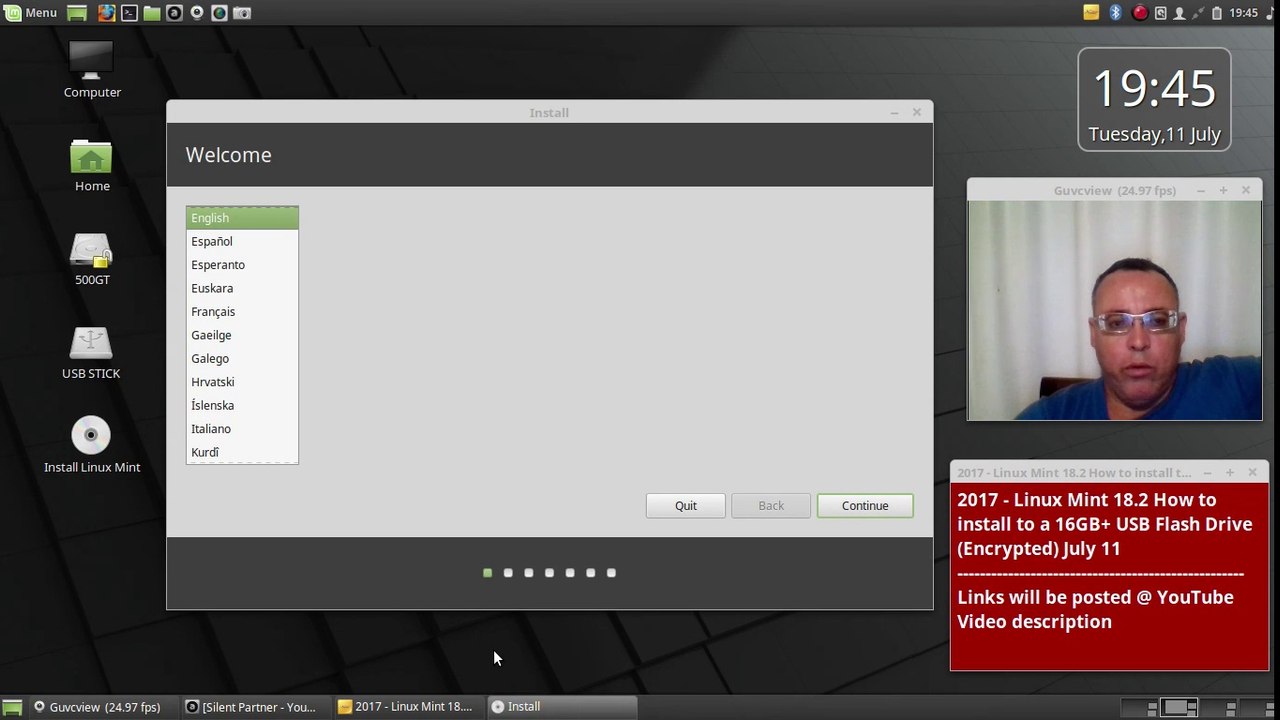Select Esperanto in the language list
The height and width of the screenshot is (720, 1280).
pos(242,265)
